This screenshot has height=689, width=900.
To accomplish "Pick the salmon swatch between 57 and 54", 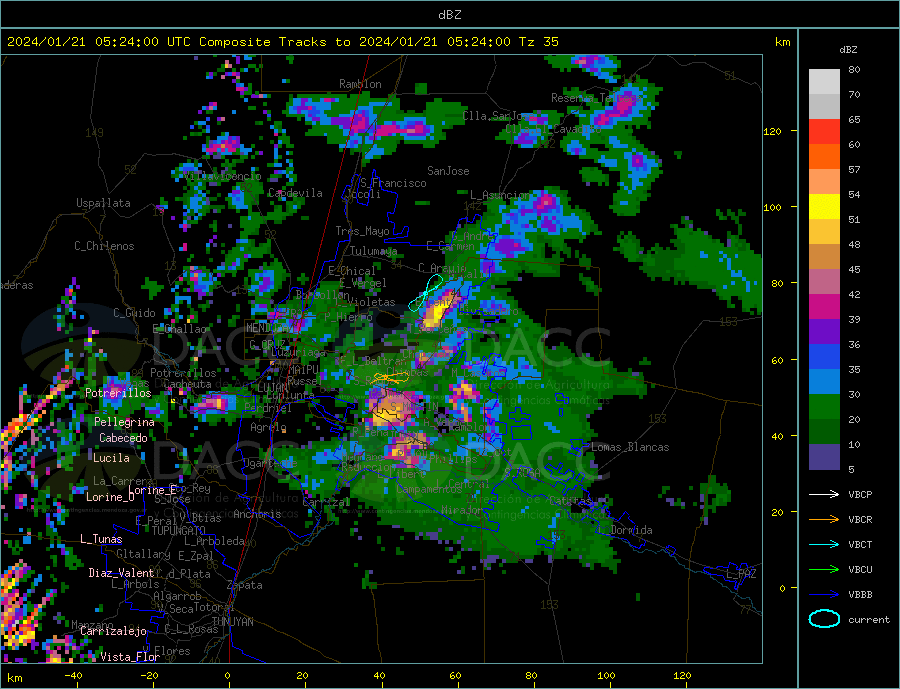I will pos(824,182).
